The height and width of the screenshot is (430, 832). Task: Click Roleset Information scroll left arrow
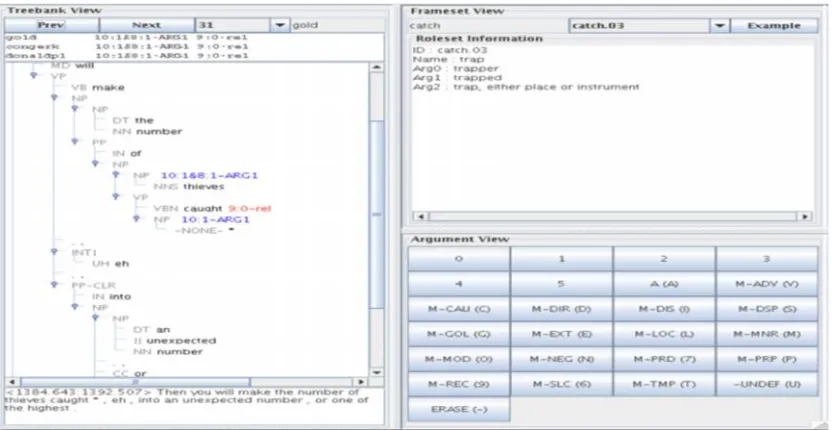[x=420, y=216]
